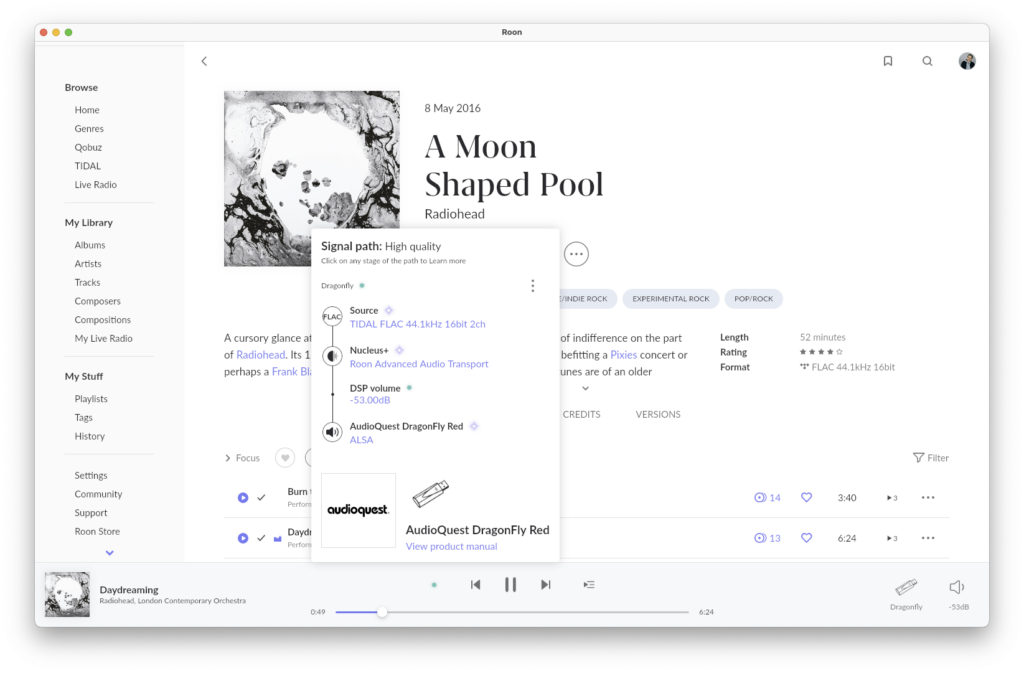The height and width of the screenshot is (673, 1024).
Task: Open Genres in the sidebar
Action: (x=89, y=129)
